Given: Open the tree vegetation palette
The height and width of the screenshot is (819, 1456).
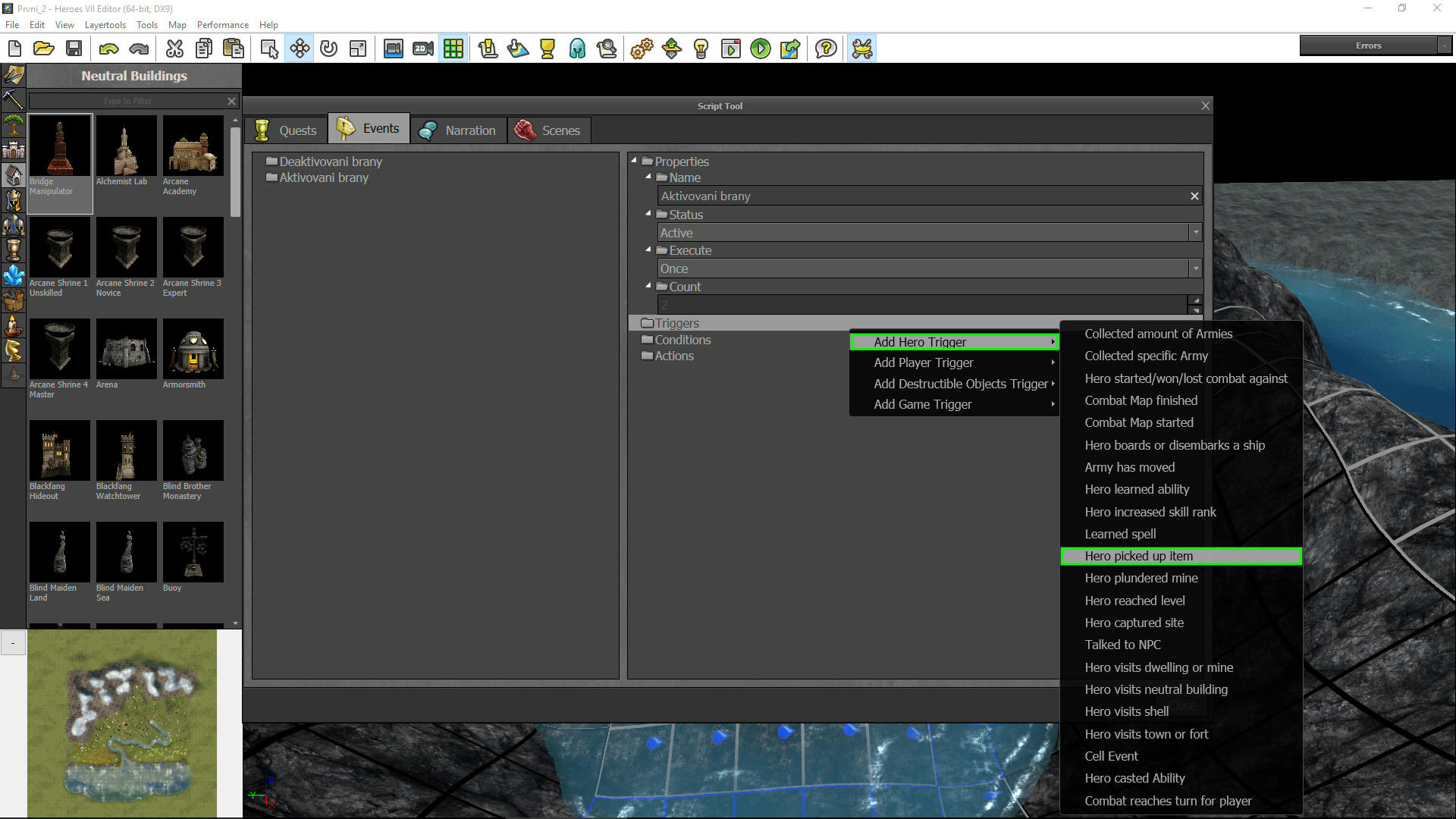Looking at the screenshot, I should click(14, 124).
